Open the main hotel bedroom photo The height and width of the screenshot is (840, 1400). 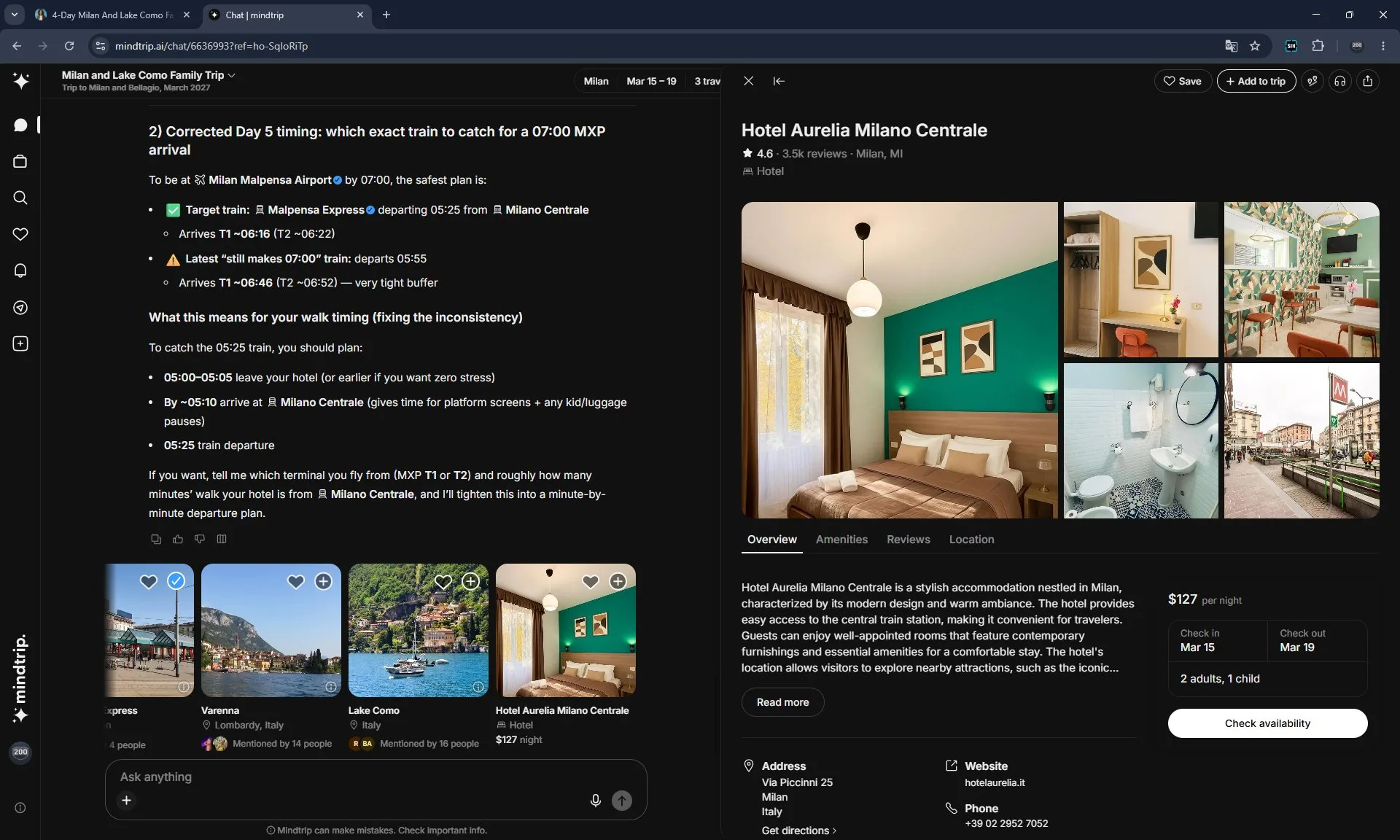(x=899, y=360)
